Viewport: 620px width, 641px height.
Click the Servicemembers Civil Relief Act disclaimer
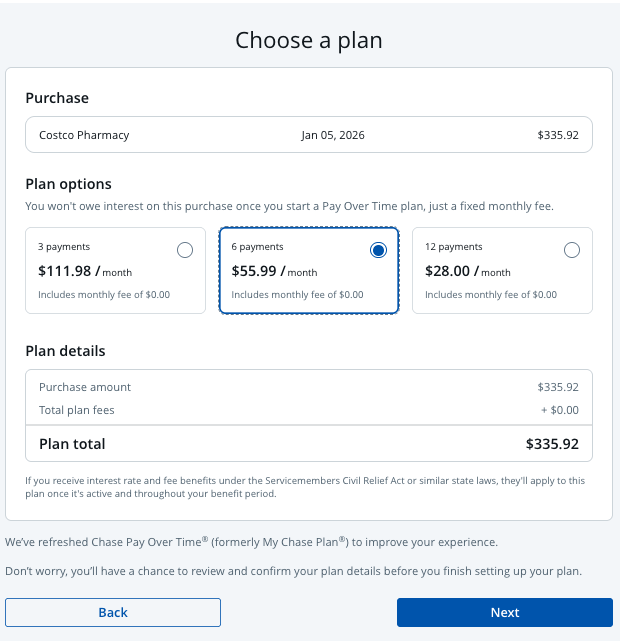[305, 487]
